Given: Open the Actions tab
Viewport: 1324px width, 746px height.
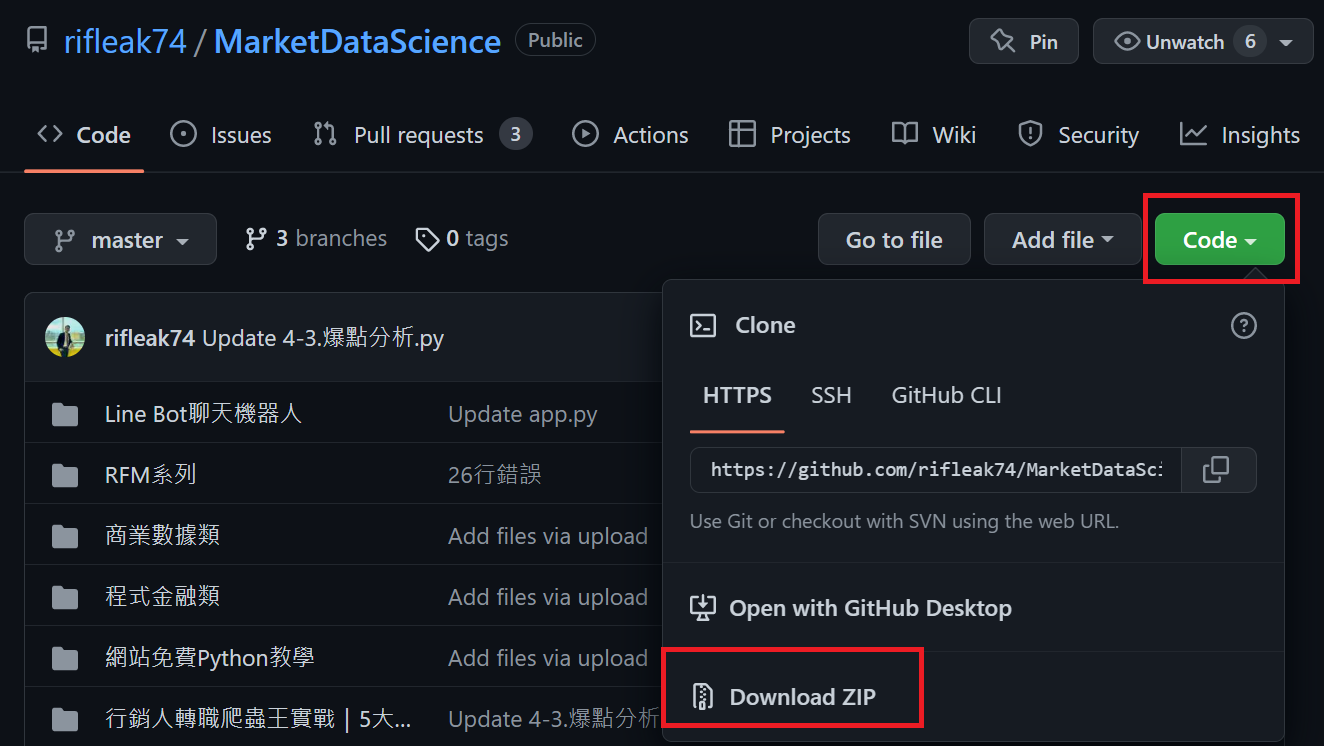Looking at the screenshot, I should (630, 135).
